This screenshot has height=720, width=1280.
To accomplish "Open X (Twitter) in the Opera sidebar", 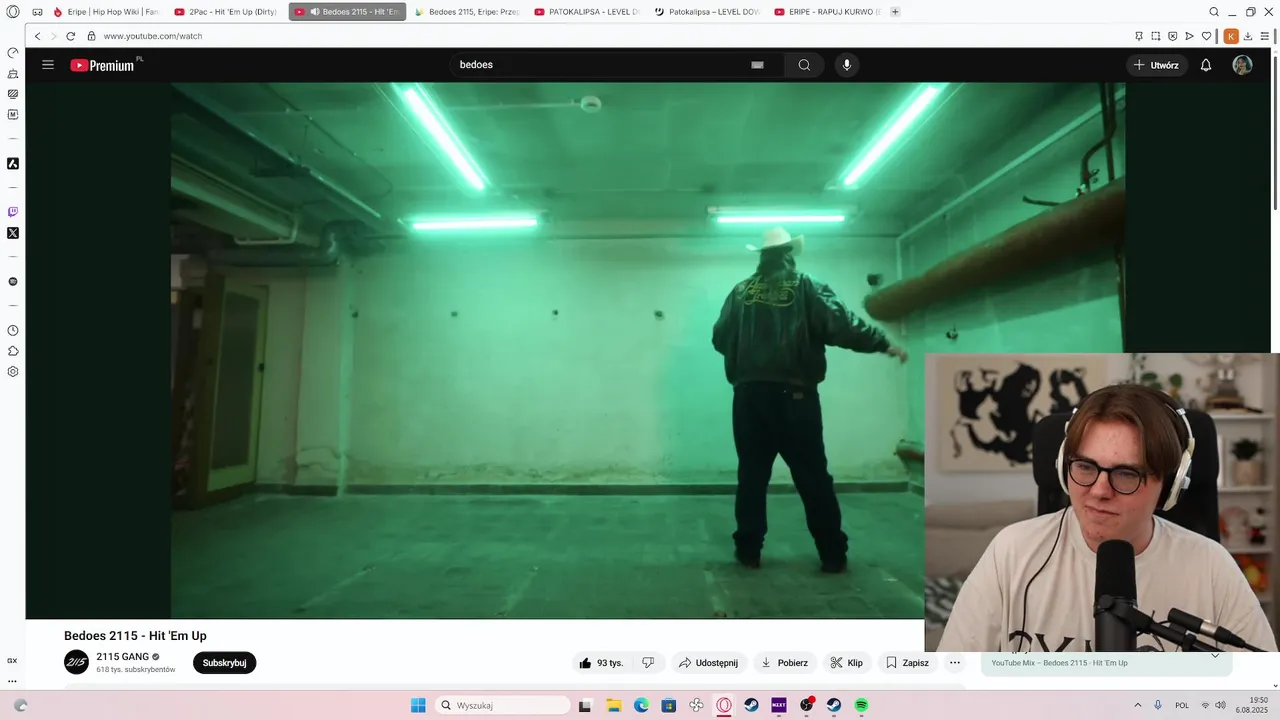I will (13, 233).
